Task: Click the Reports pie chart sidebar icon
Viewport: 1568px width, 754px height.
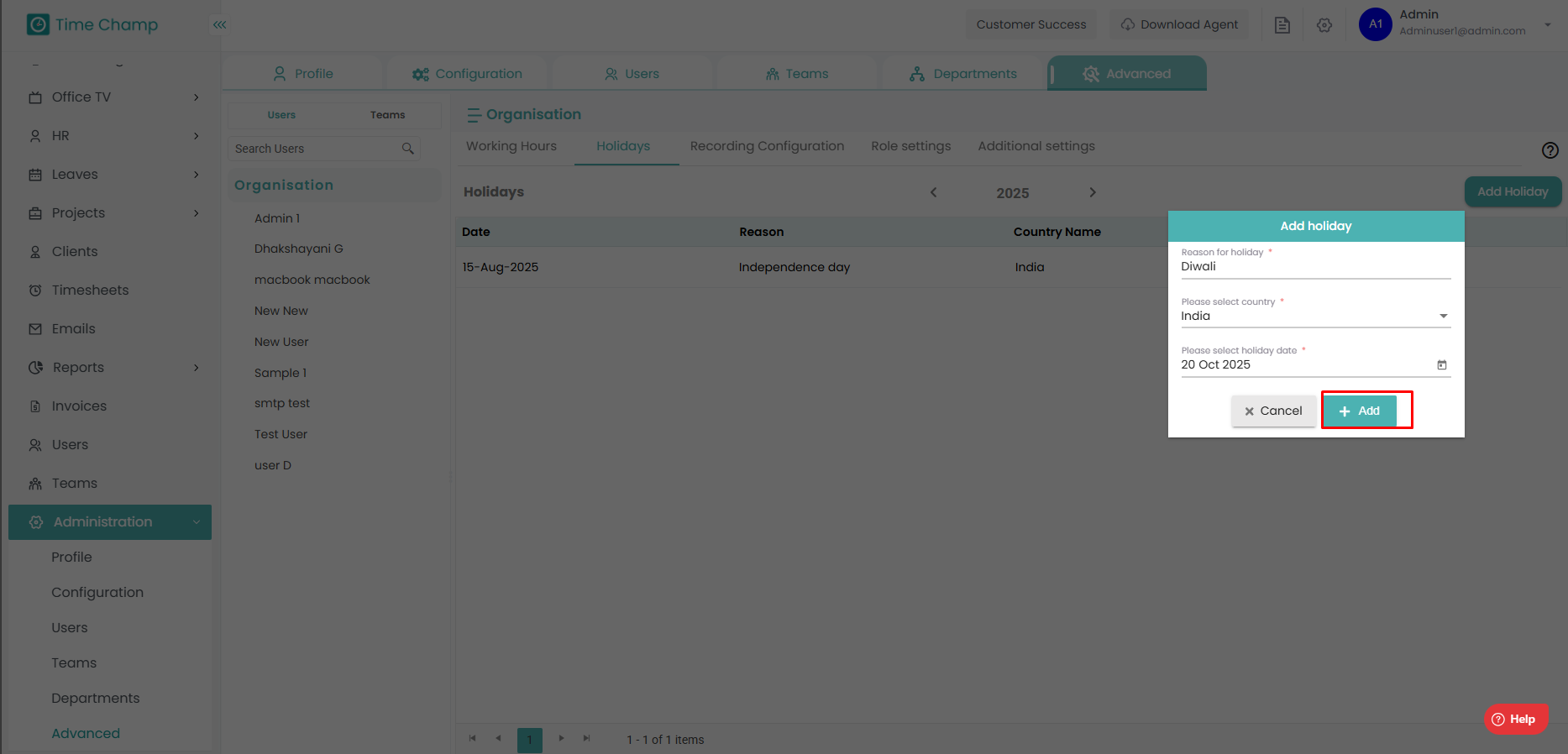Action: (x=35, y=368)
